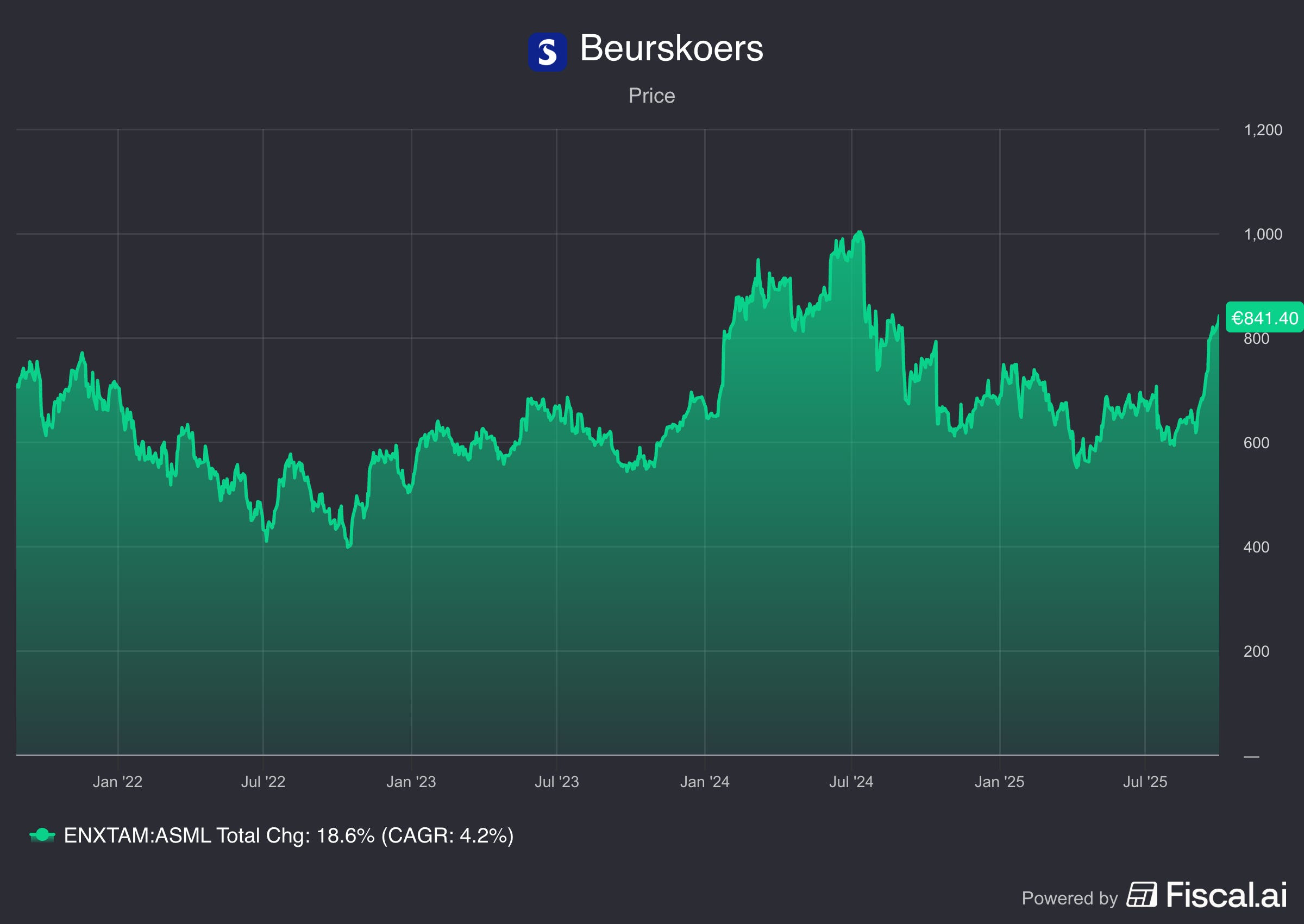The height and width of the screenshot is (924, 1304).
Task: Click the Jul '25 axis label
Action: 1145,782
